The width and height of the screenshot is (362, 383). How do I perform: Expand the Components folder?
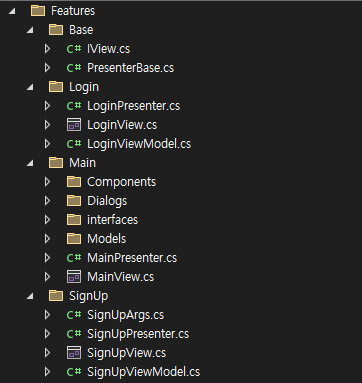coord(47,182)
